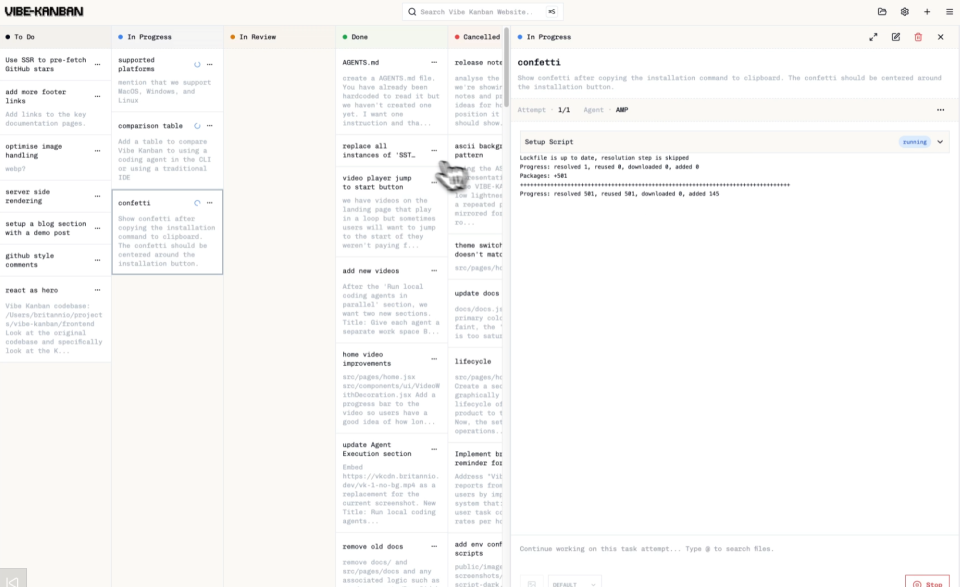Create a new task with the plus icon

pos(927,12)
